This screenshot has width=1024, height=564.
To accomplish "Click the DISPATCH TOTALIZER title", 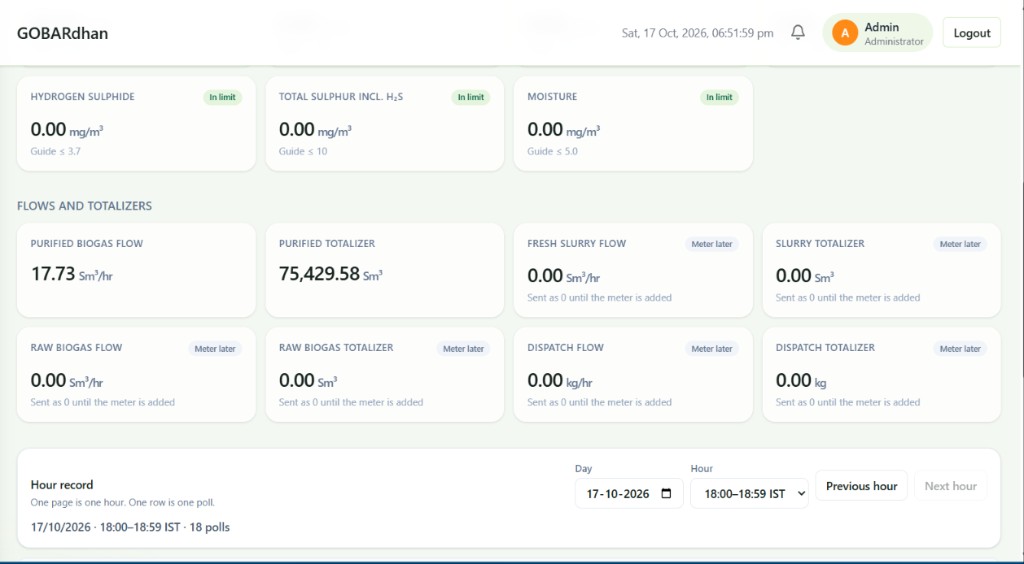I will pyautogui.click(x=825, y=348).
